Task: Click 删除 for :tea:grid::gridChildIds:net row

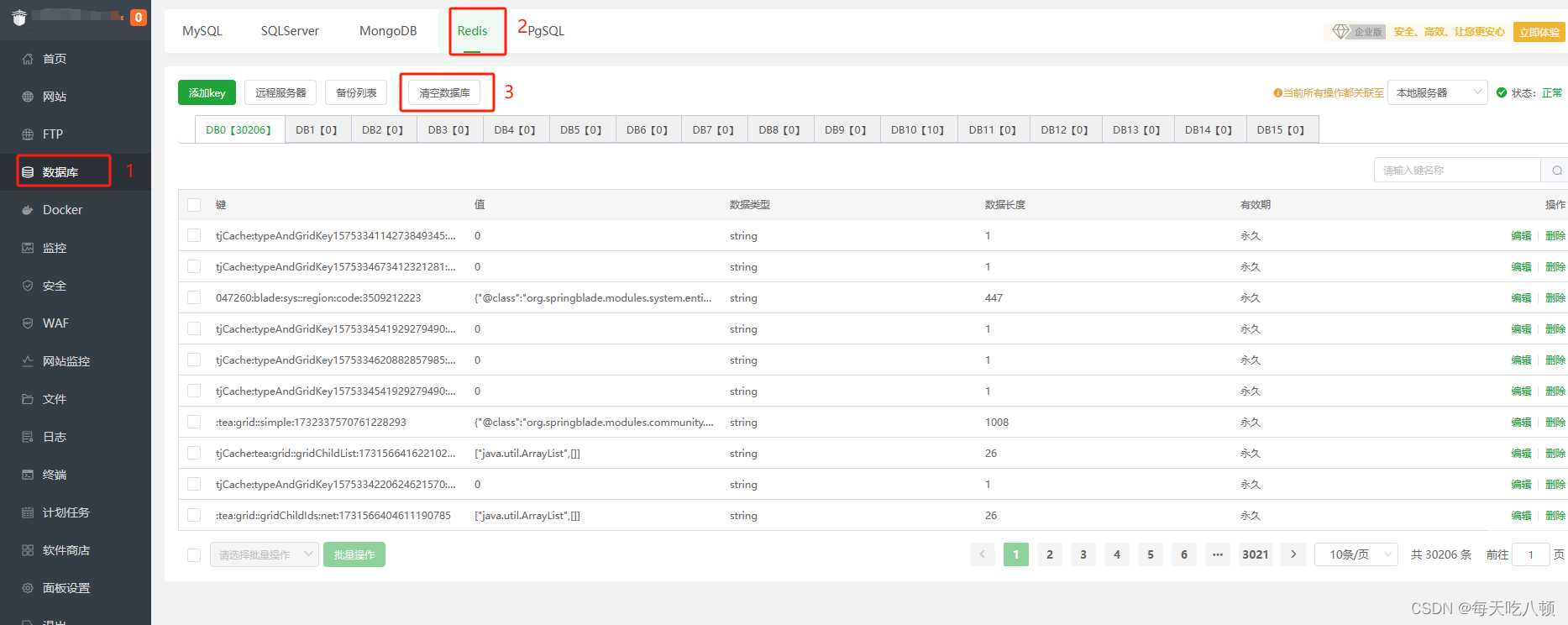Action: [1555, 516]
